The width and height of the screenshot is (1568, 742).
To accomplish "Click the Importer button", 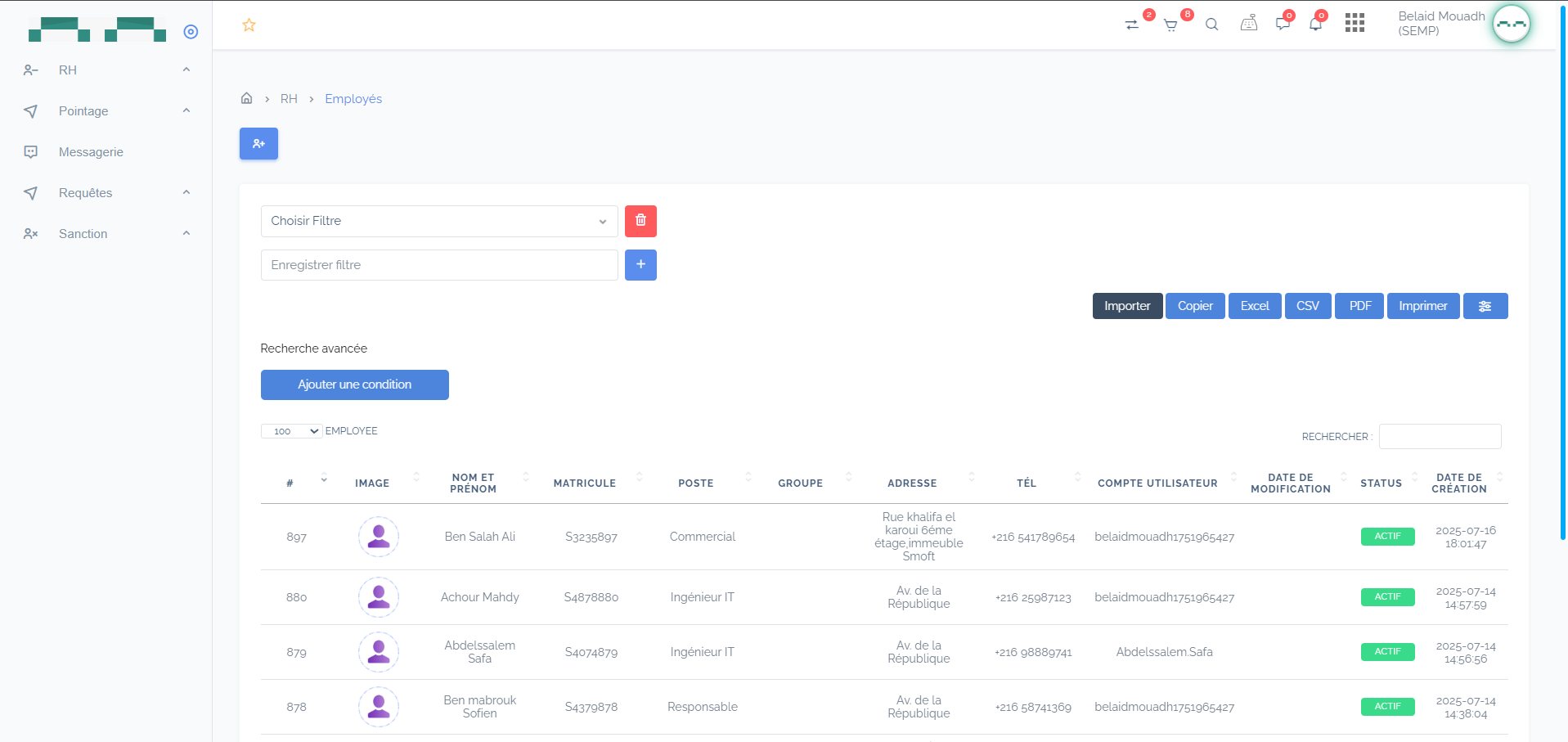I will tap(1127, 306).
